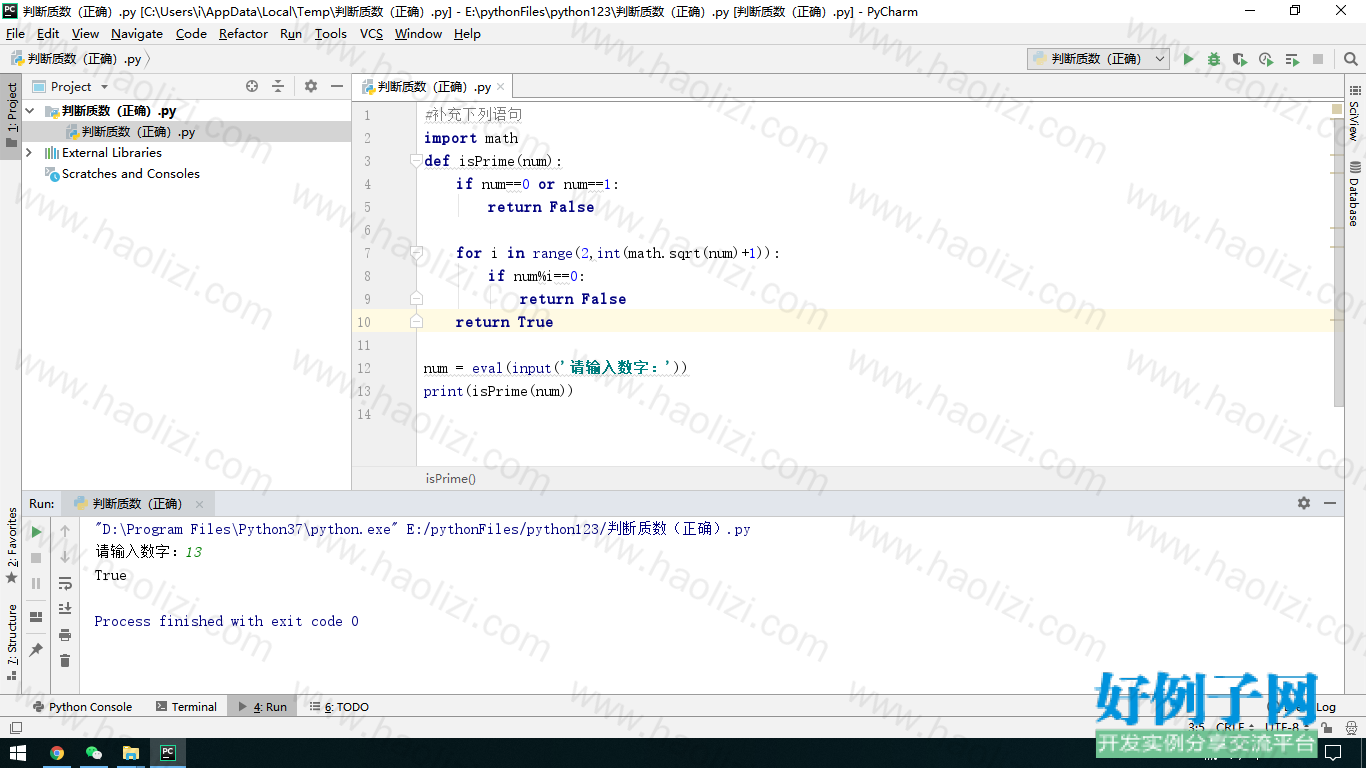The height and width of the screenshot is (768, 1366).
Task: Open the run configuration dropdown 判断质数（正确）
Action: [1098, 59]
